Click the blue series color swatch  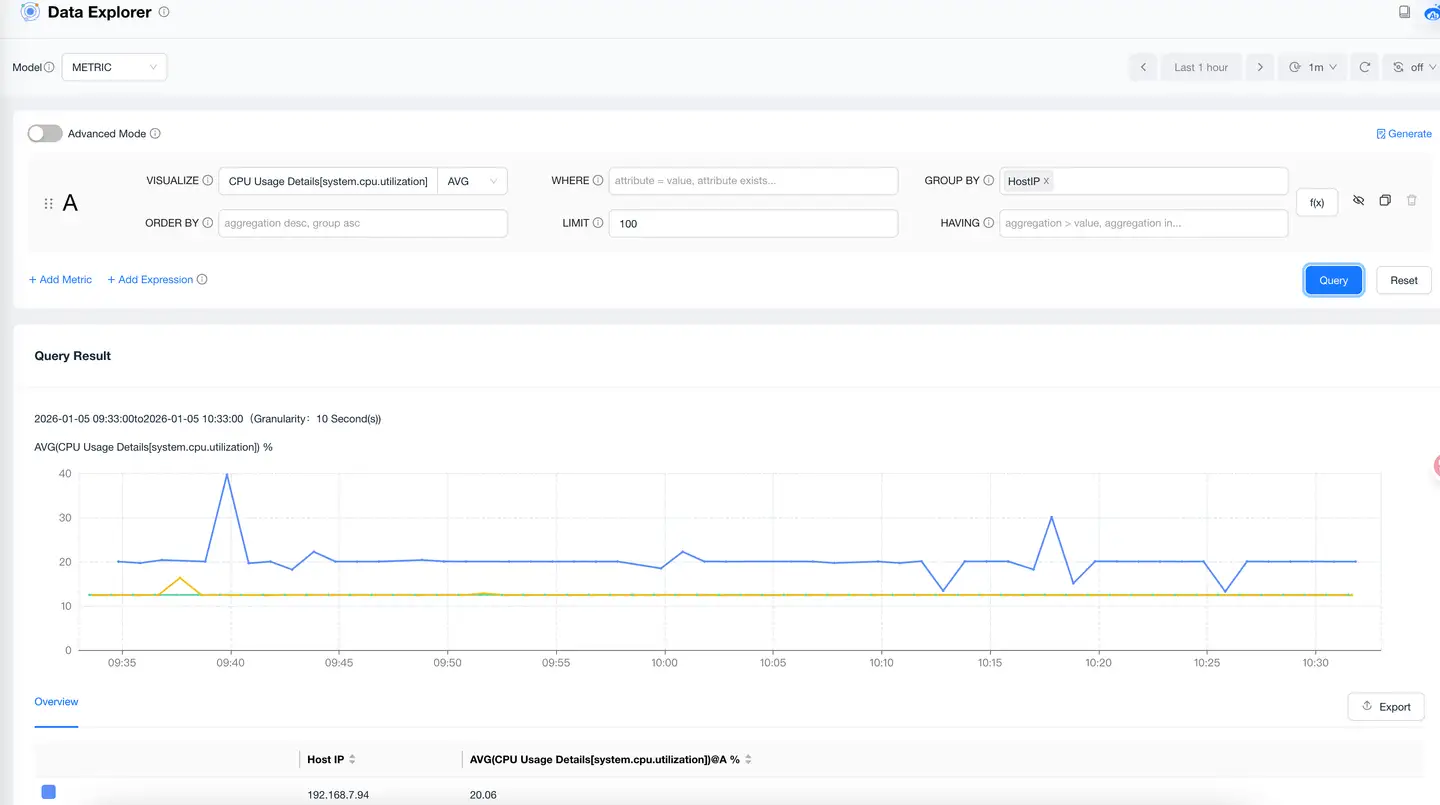point(48,792)
